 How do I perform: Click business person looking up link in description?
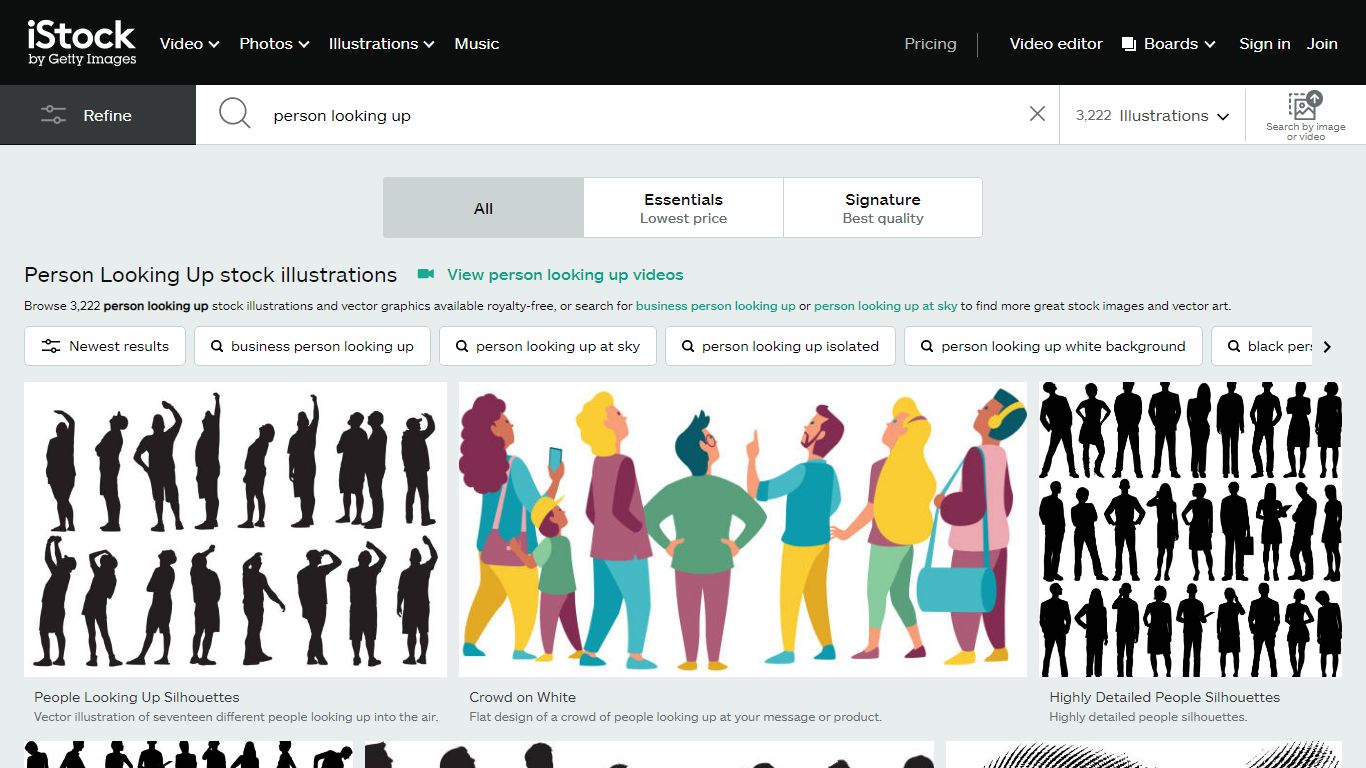coord(715,306)
